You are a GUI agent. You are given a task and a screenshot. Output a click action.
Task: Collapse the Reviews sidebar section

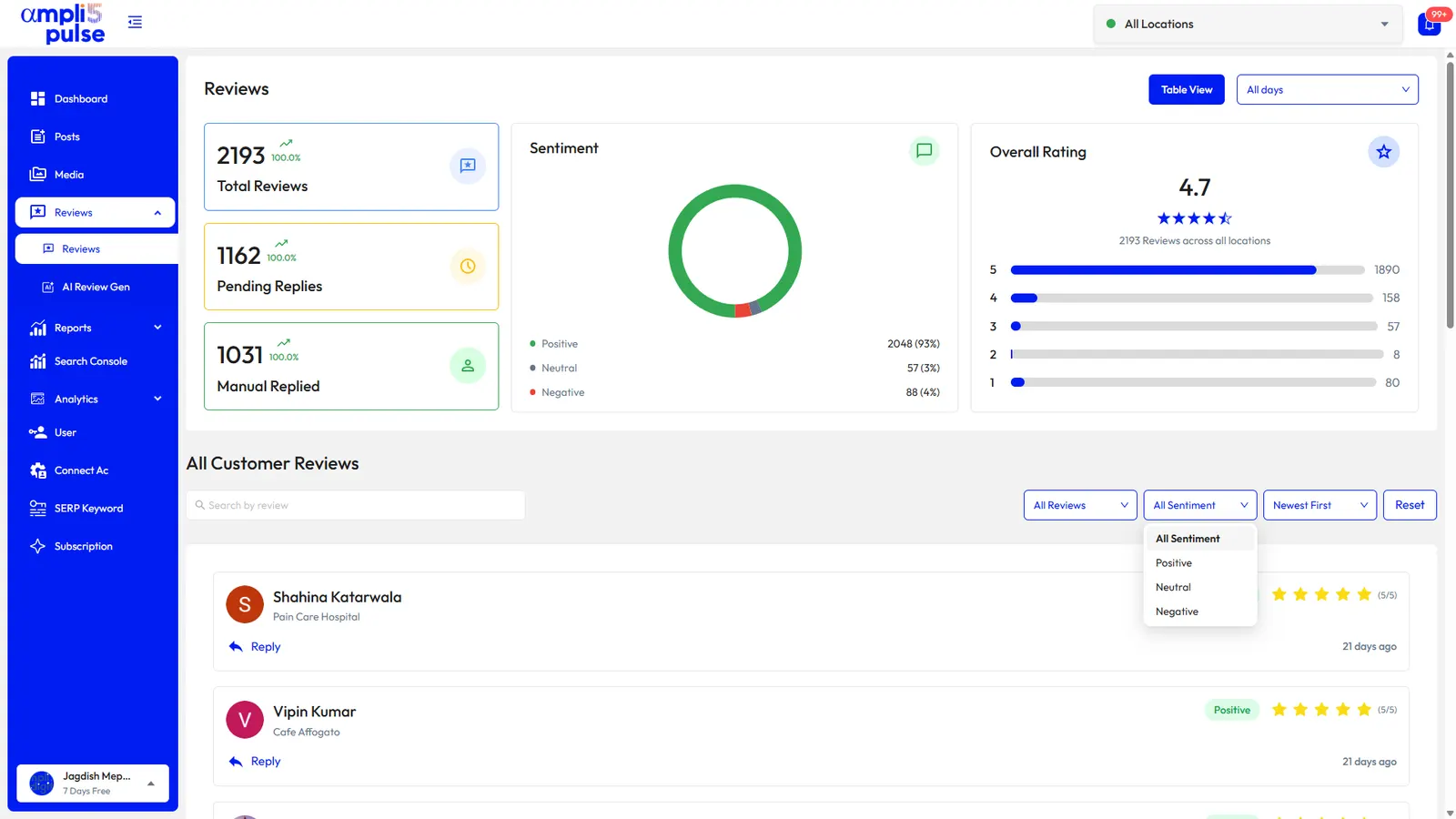pyautogui.click(x=96, y=212)
